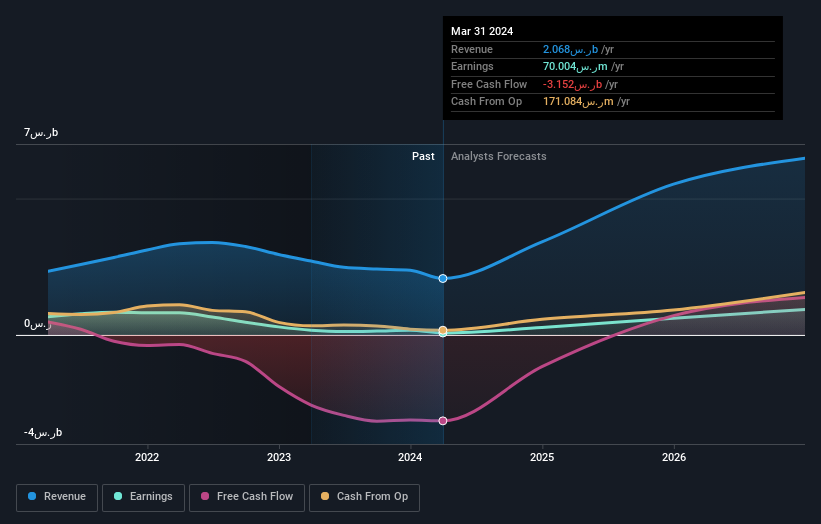Click the Earnings value 70.004 in tooltip
This screenshot has width=821, height=524.
575,66
